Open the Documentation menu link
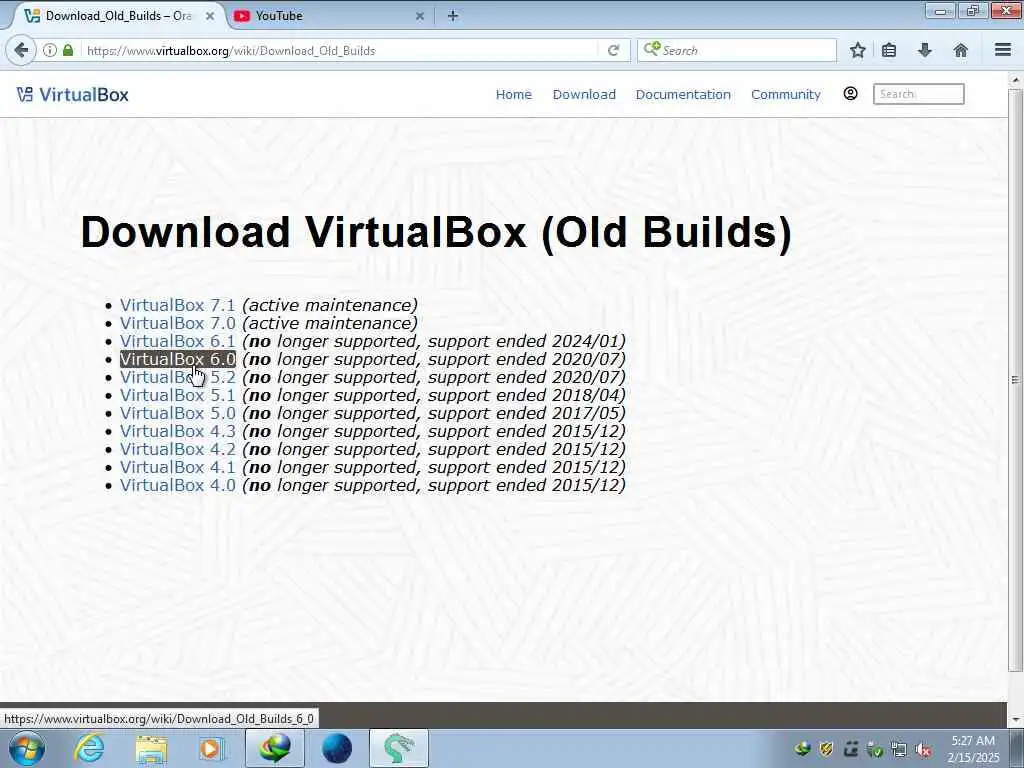1024x768 pixels. click(683, 95)
